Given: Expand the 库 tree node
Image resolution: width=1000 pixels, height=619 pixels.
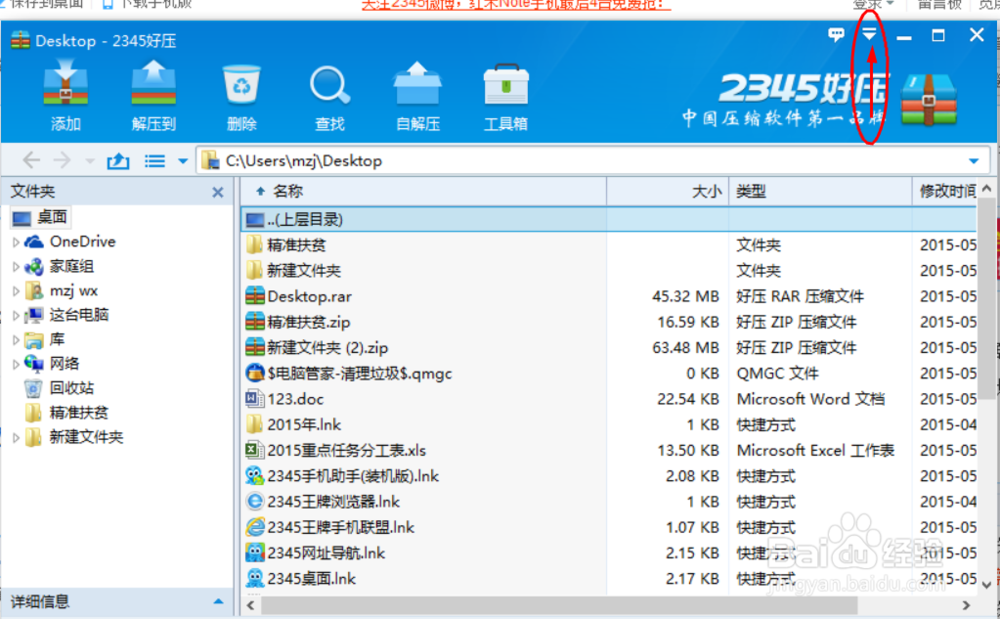Looking at the screenshot, I should [16, 340].
